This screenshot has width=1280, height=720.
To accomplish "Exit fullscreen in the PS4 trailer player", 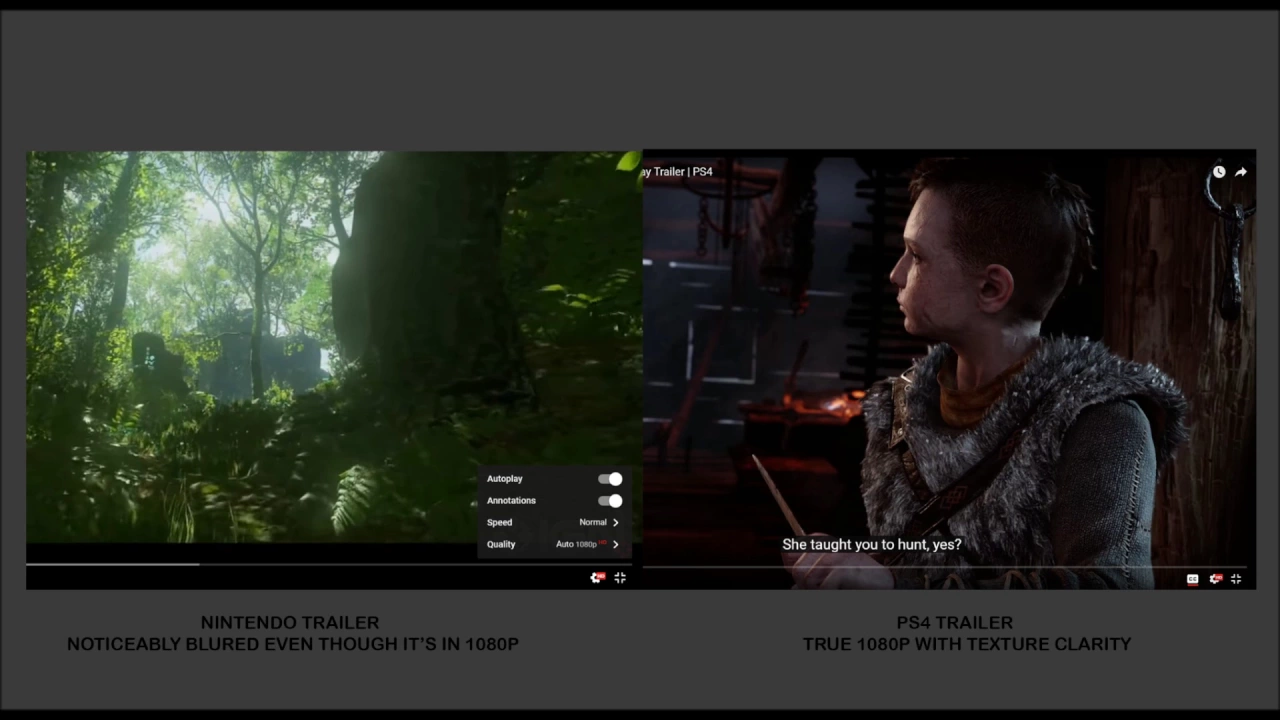I will [x=1236, y=579].
